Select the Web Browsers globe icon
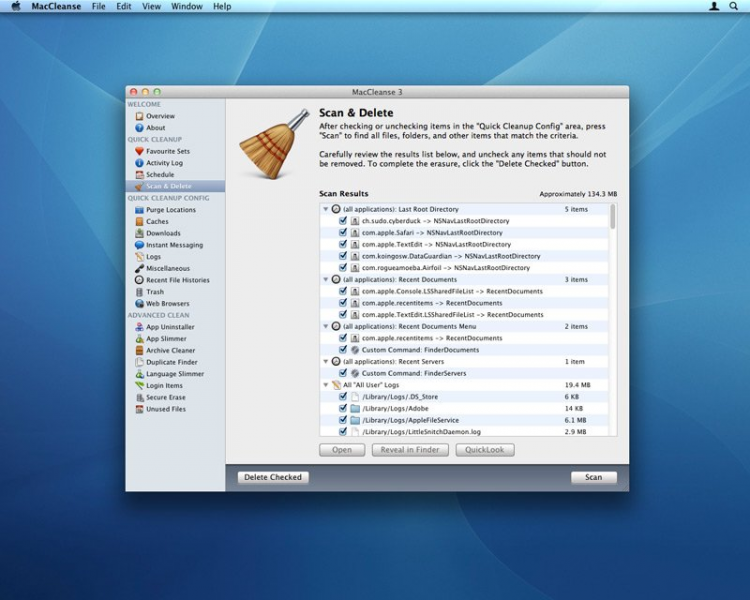 pyautogui.click(x=139, y=303)
